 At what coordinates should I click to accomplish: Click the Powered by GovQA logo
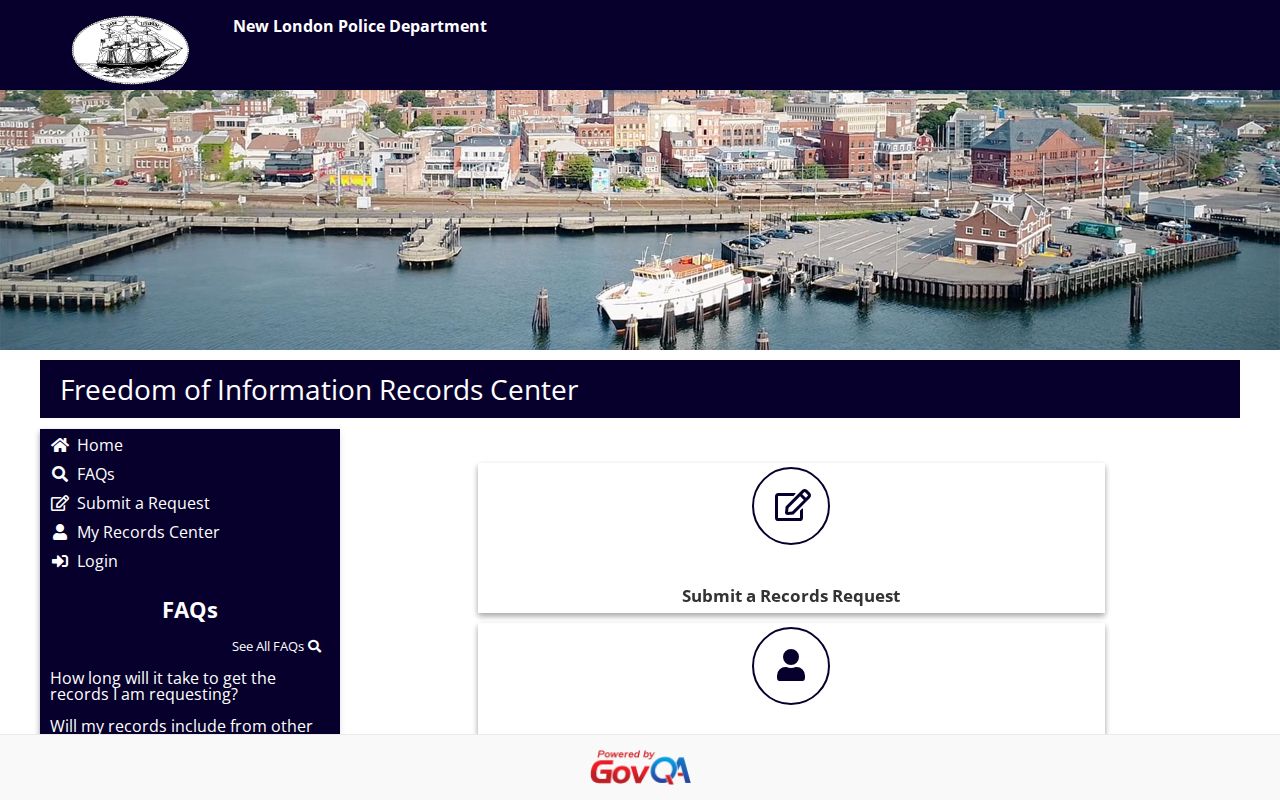[640, 767]
